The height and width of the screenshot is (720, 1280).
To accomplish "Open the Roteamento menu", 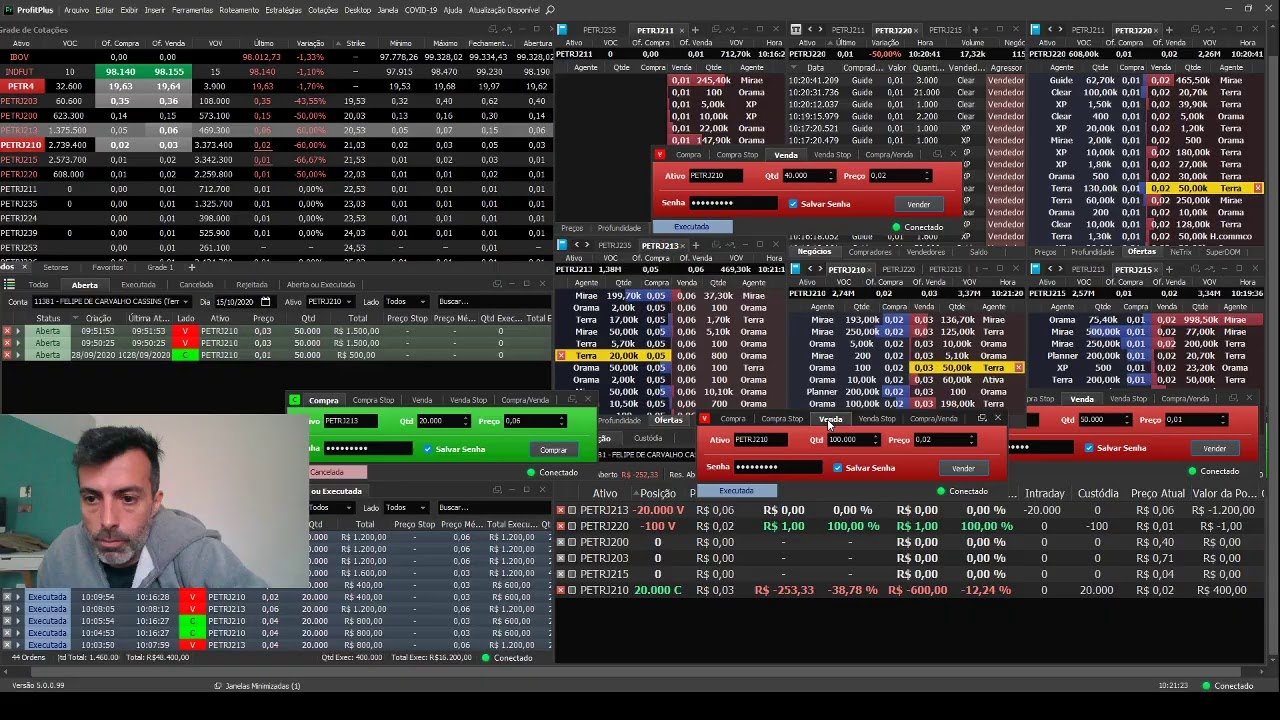I will tap(239, 9).
